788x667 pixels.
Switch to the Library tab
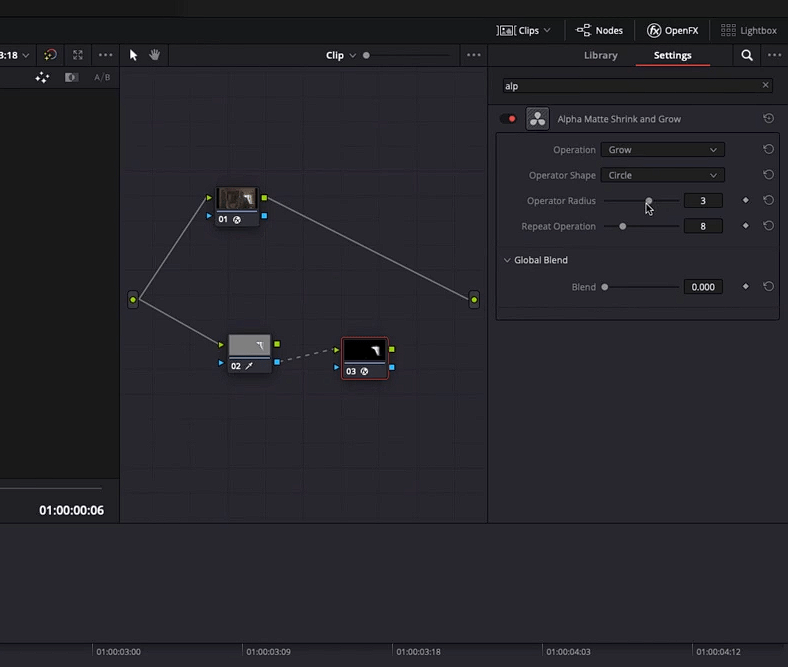click(600, 56)
